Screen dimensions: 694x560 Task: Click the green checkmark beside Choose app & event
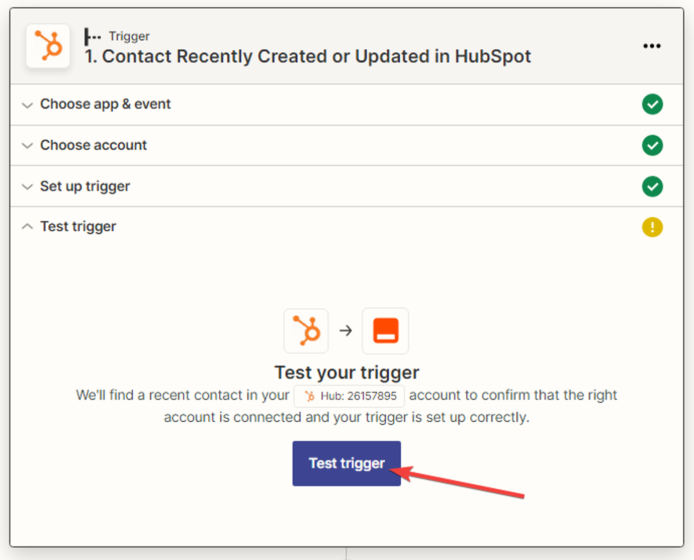pyautogui.click(x=652, y=104)
